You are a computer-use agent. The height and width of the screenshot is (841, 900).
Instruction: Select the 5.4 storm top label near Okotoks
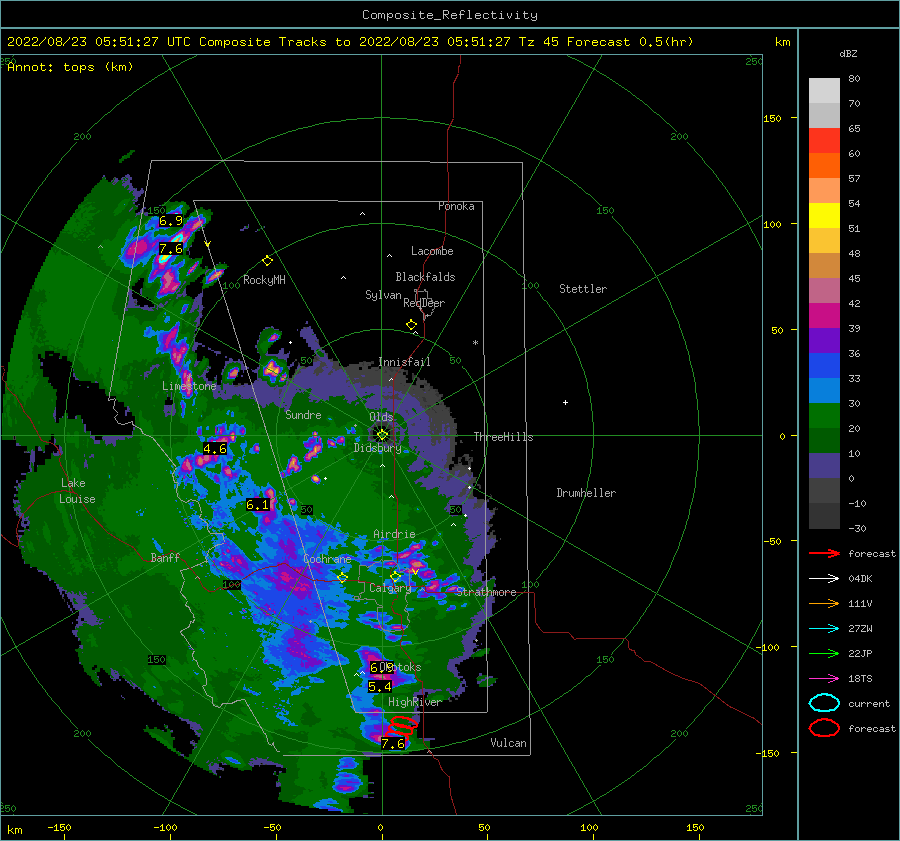(x=379, y=687)
